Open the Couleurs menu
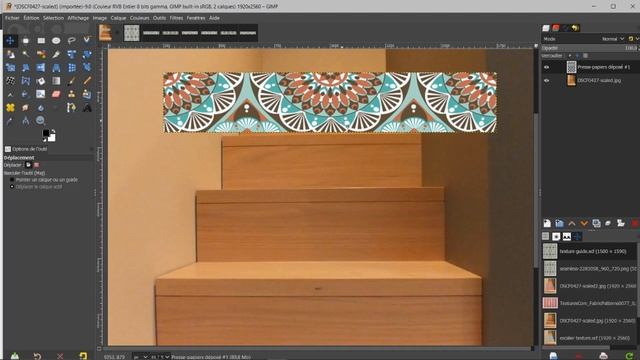 (140, 18)
